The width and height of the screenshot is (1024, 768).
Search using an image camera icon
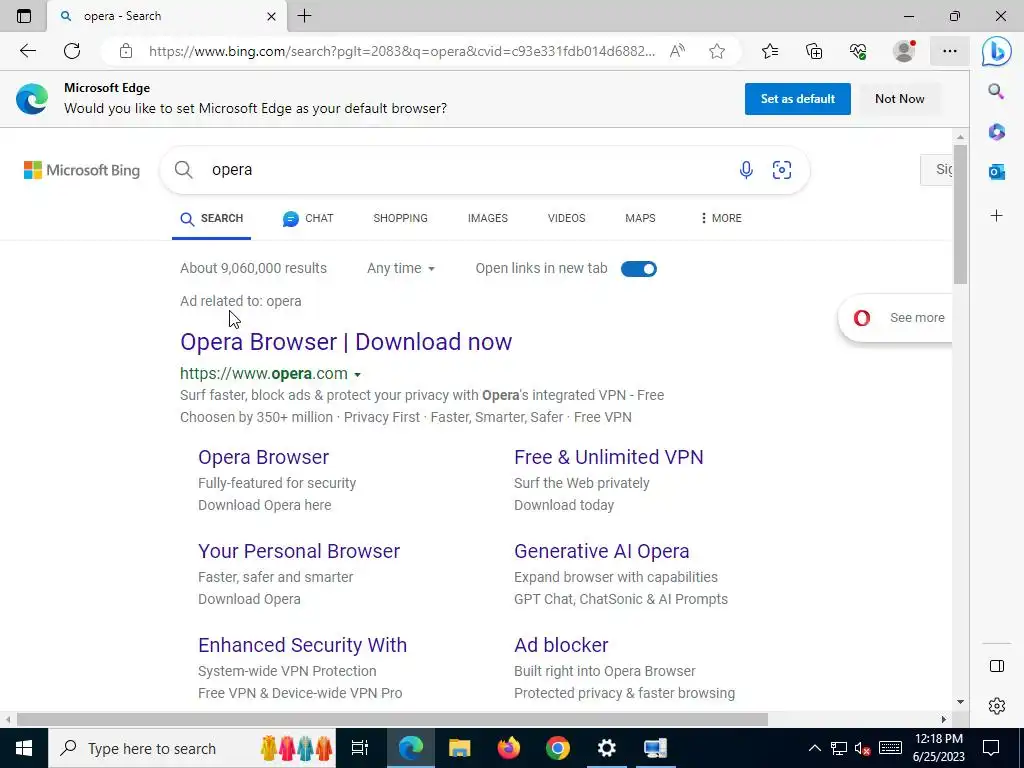coord(782,170)
